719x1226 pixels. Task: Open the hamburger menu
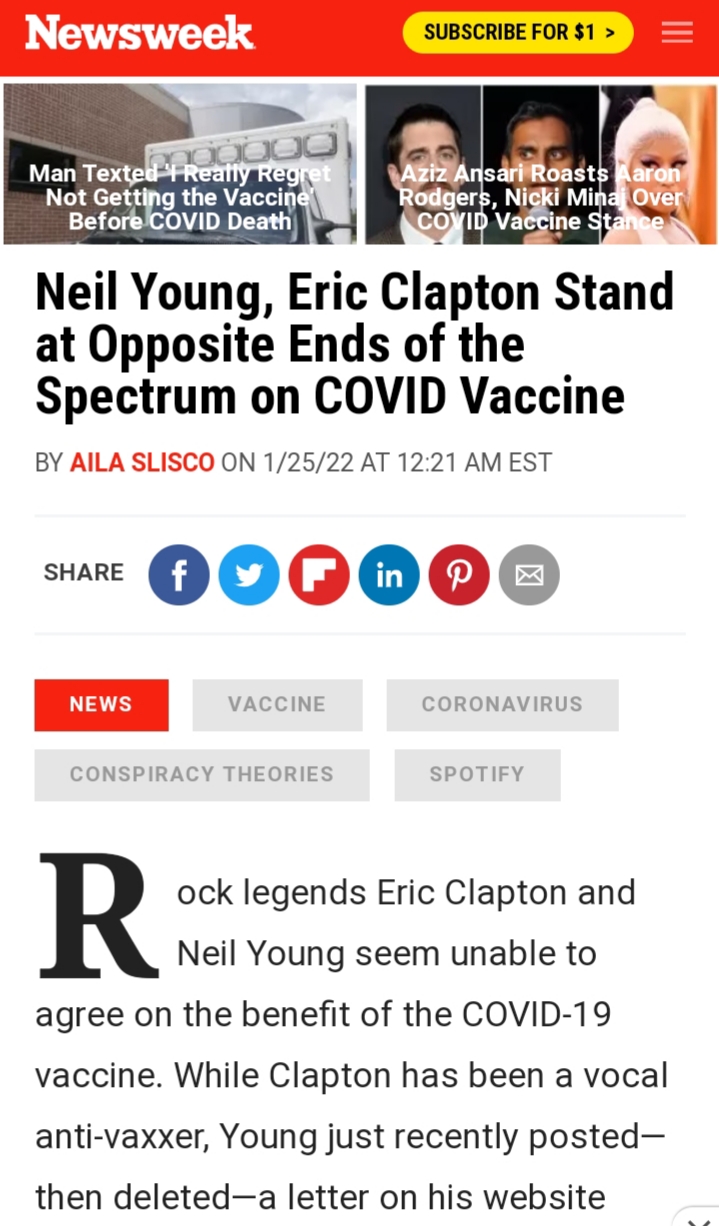[x=677, y=33]
